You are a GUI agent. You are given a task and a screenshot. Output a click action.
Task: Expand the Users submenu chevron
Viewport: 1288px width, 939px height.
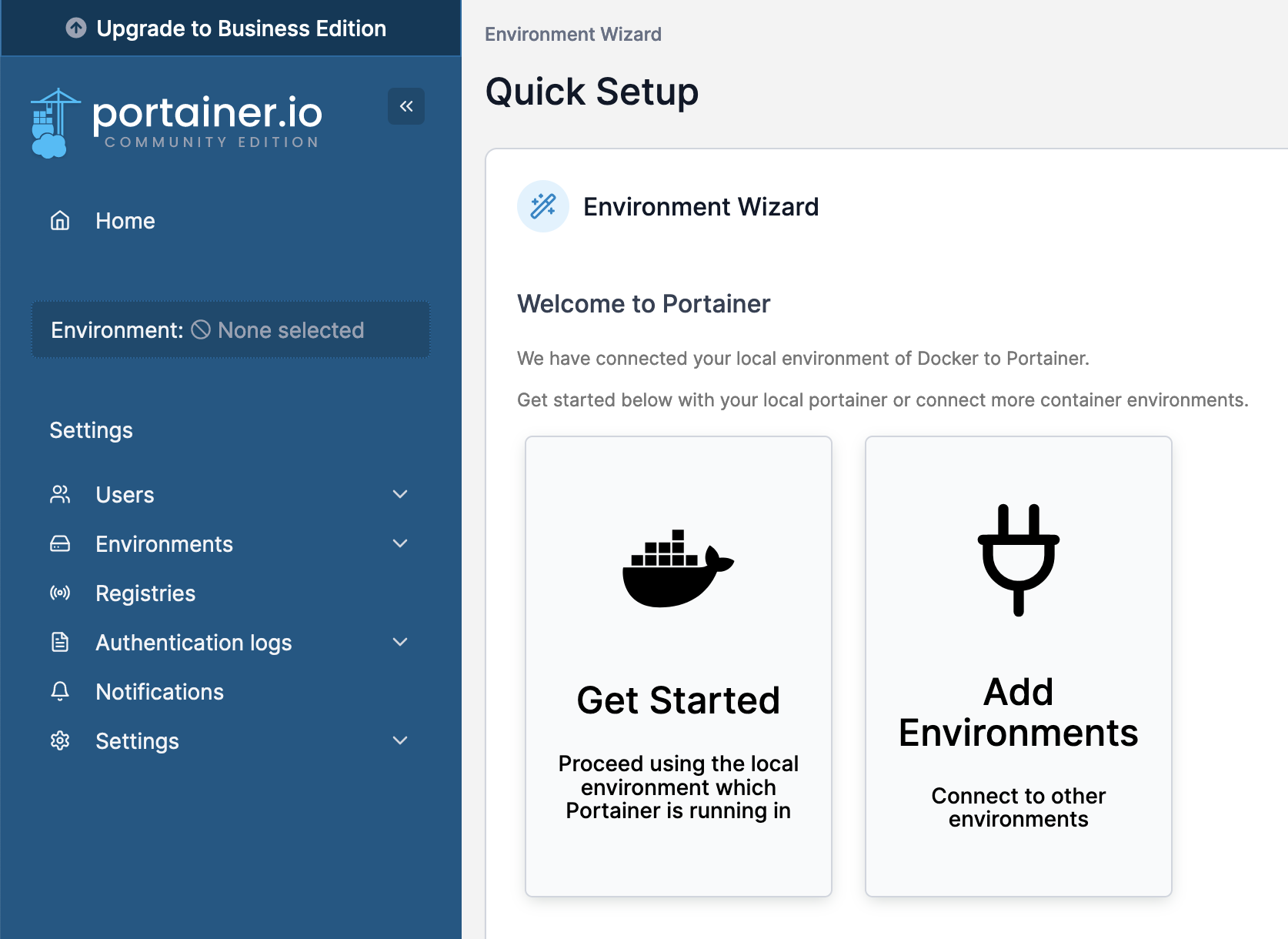pyautogui.click(x=400, y=494)
